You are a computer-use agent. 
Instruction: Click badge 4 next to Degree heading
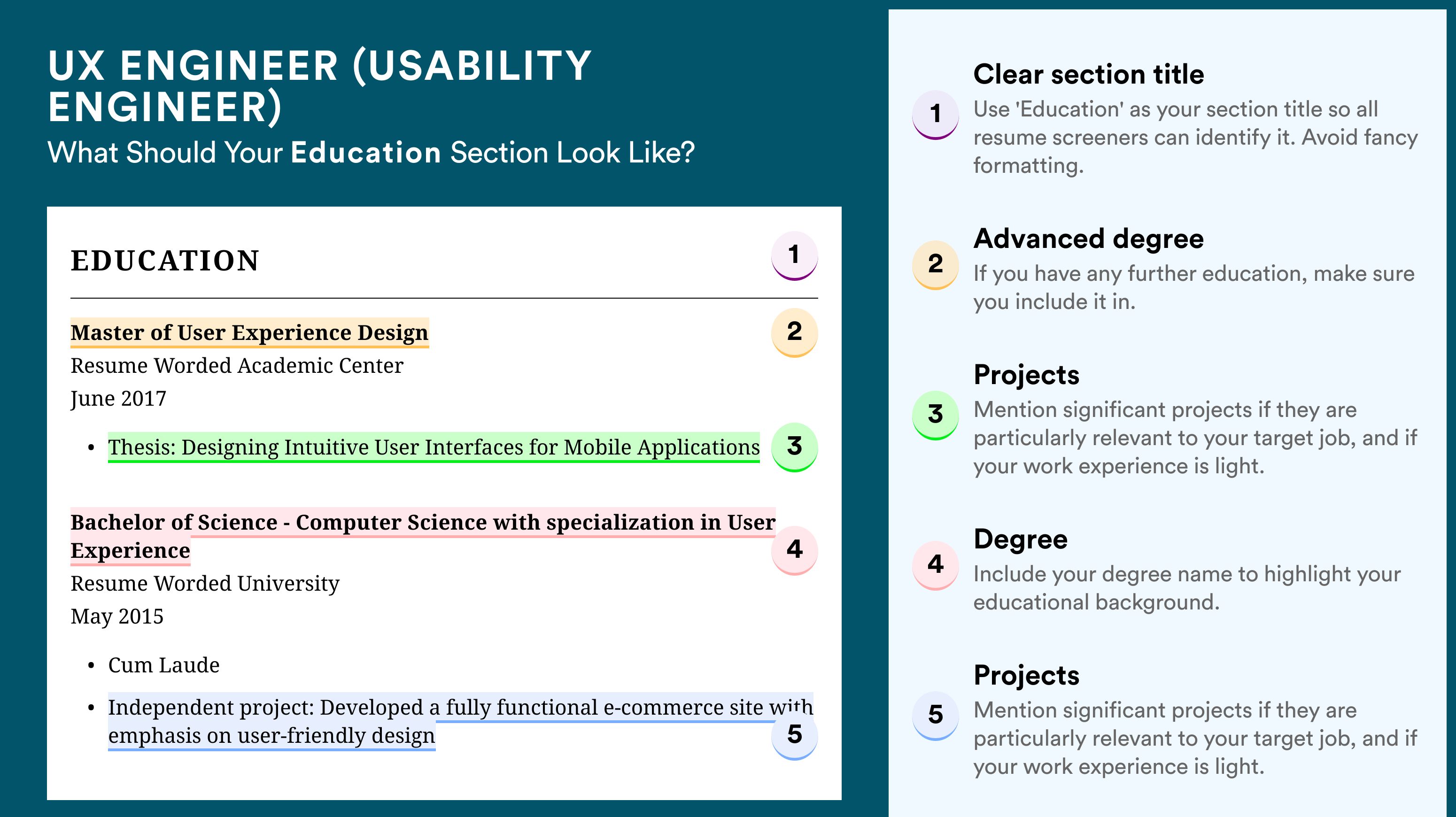tap(936, 566)
